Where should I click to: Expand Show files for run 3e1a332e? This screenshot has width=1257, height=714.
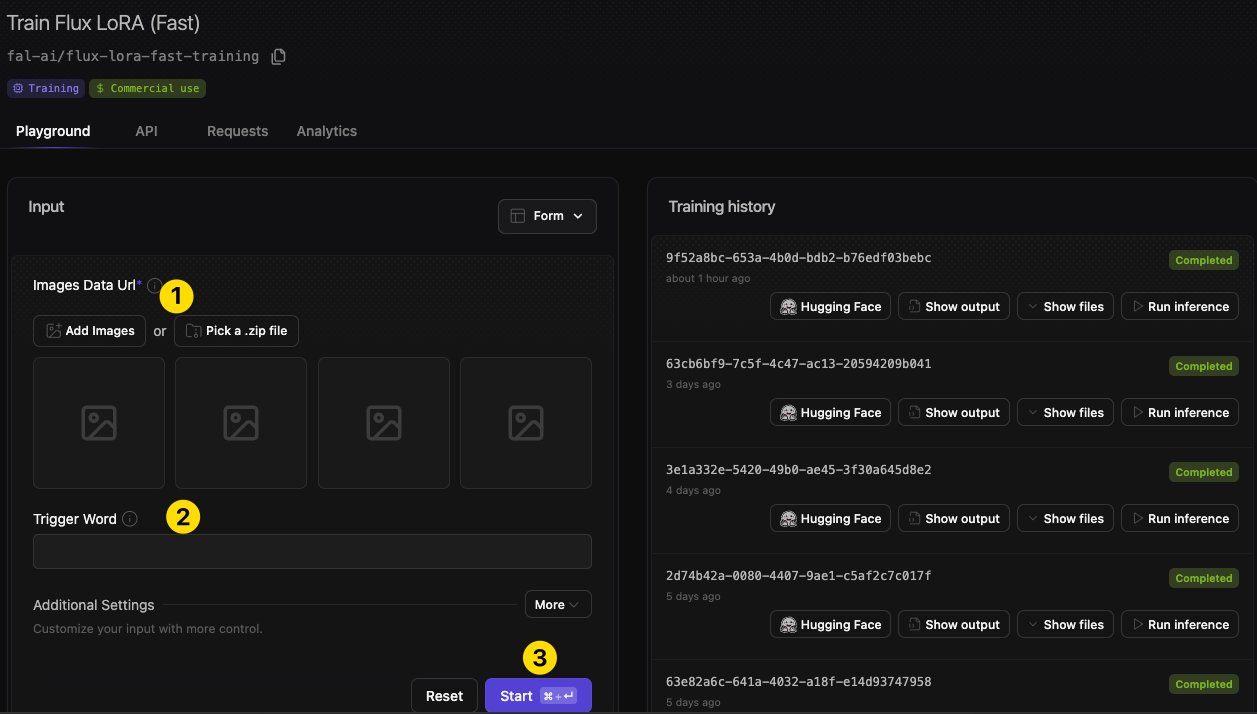click(1065, 519)
